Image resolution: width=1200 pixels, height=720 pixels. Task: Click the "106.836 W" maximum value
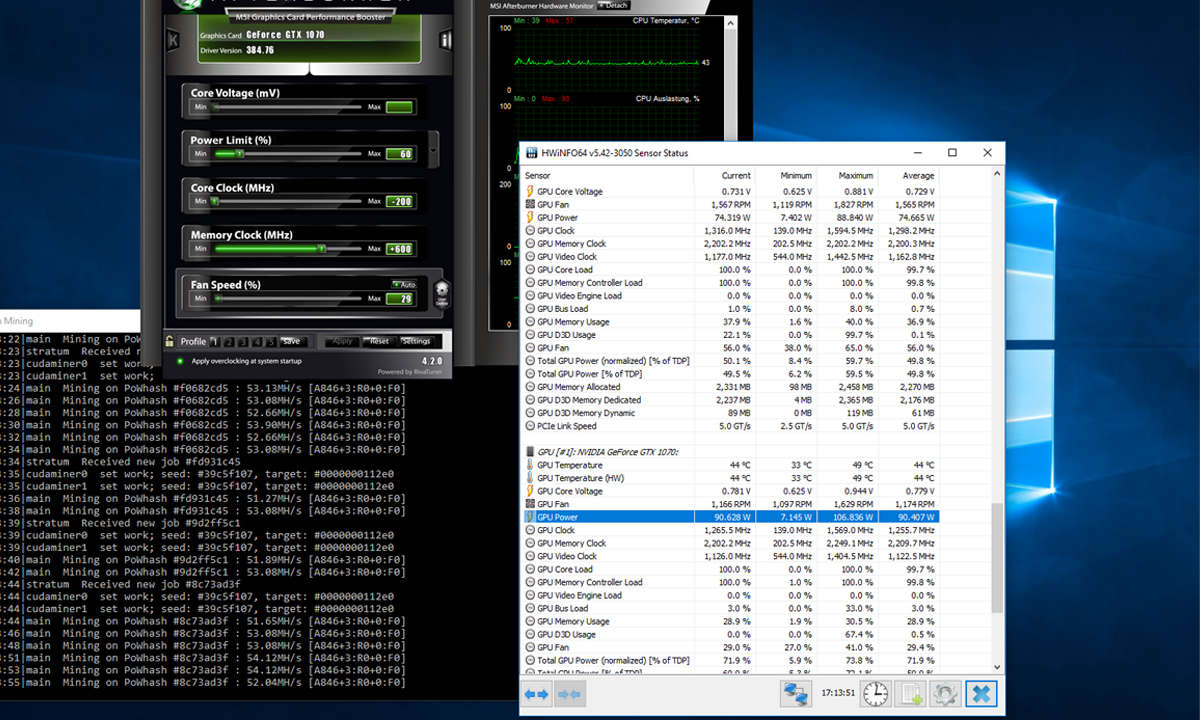852,517
